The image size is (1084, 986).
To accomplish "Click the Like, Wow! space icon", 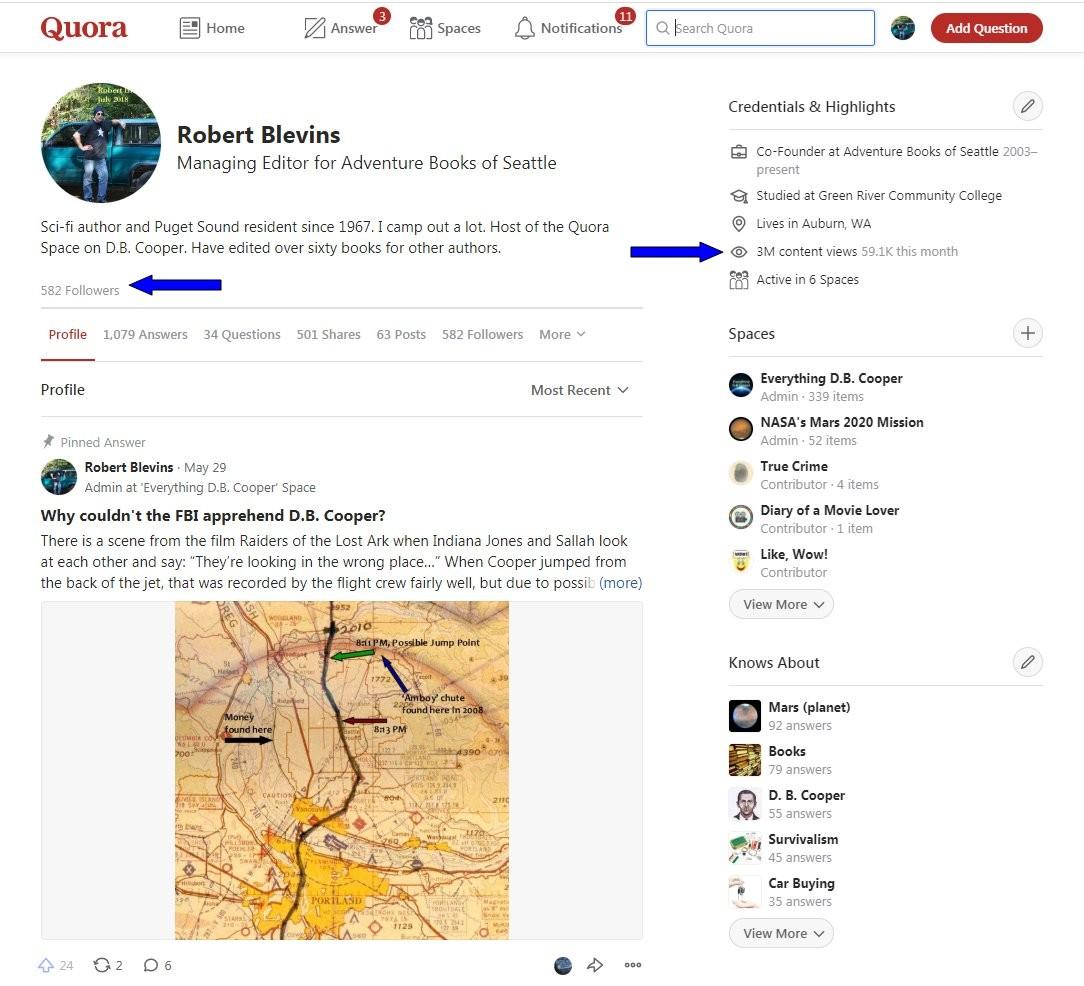I will pyautogui.click(x=740, y=561).
